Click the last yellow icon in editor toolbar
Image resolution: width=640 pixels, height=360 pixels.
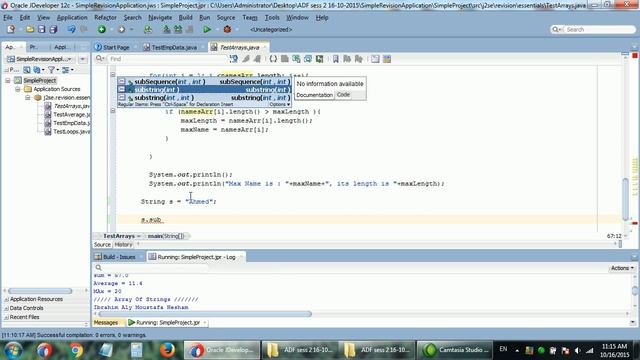[387, 59]
